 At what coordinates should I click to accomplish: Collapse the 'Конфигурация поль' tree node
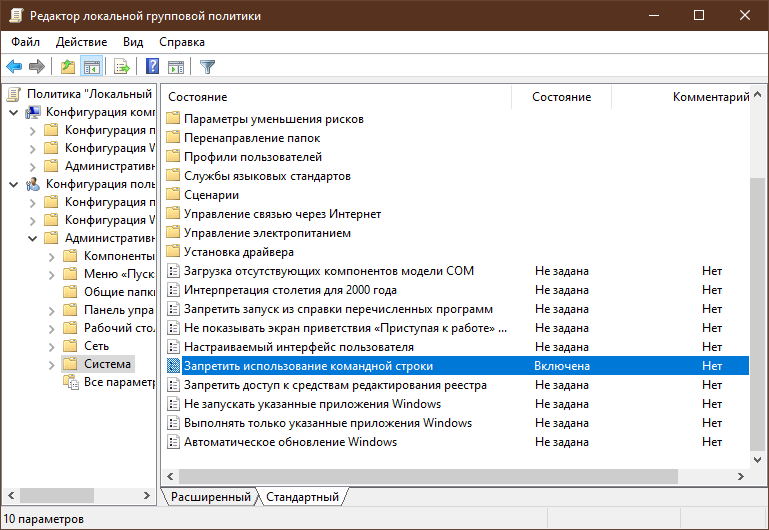[x=14, y=184]
